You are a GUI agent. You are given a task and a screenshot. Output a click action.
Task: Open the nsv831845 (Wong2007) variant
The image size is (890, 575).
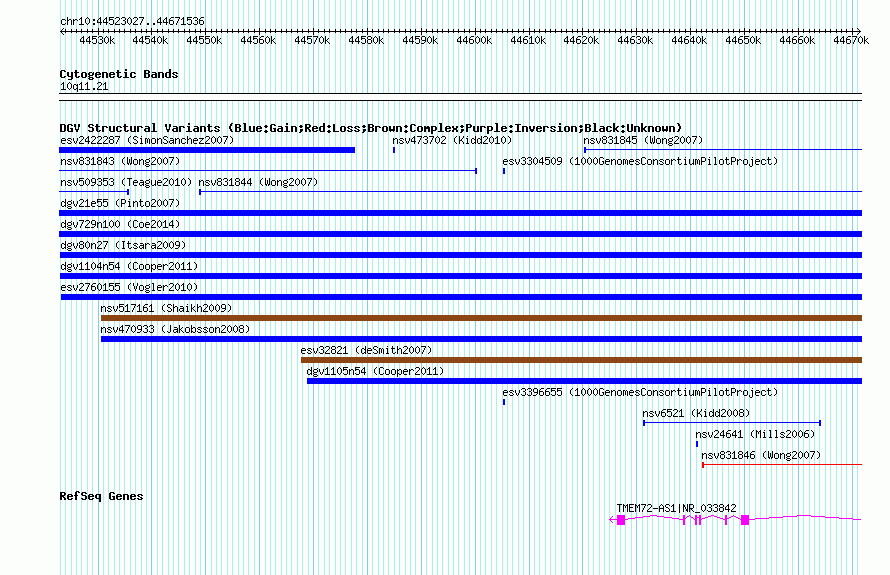coord(723,149)
